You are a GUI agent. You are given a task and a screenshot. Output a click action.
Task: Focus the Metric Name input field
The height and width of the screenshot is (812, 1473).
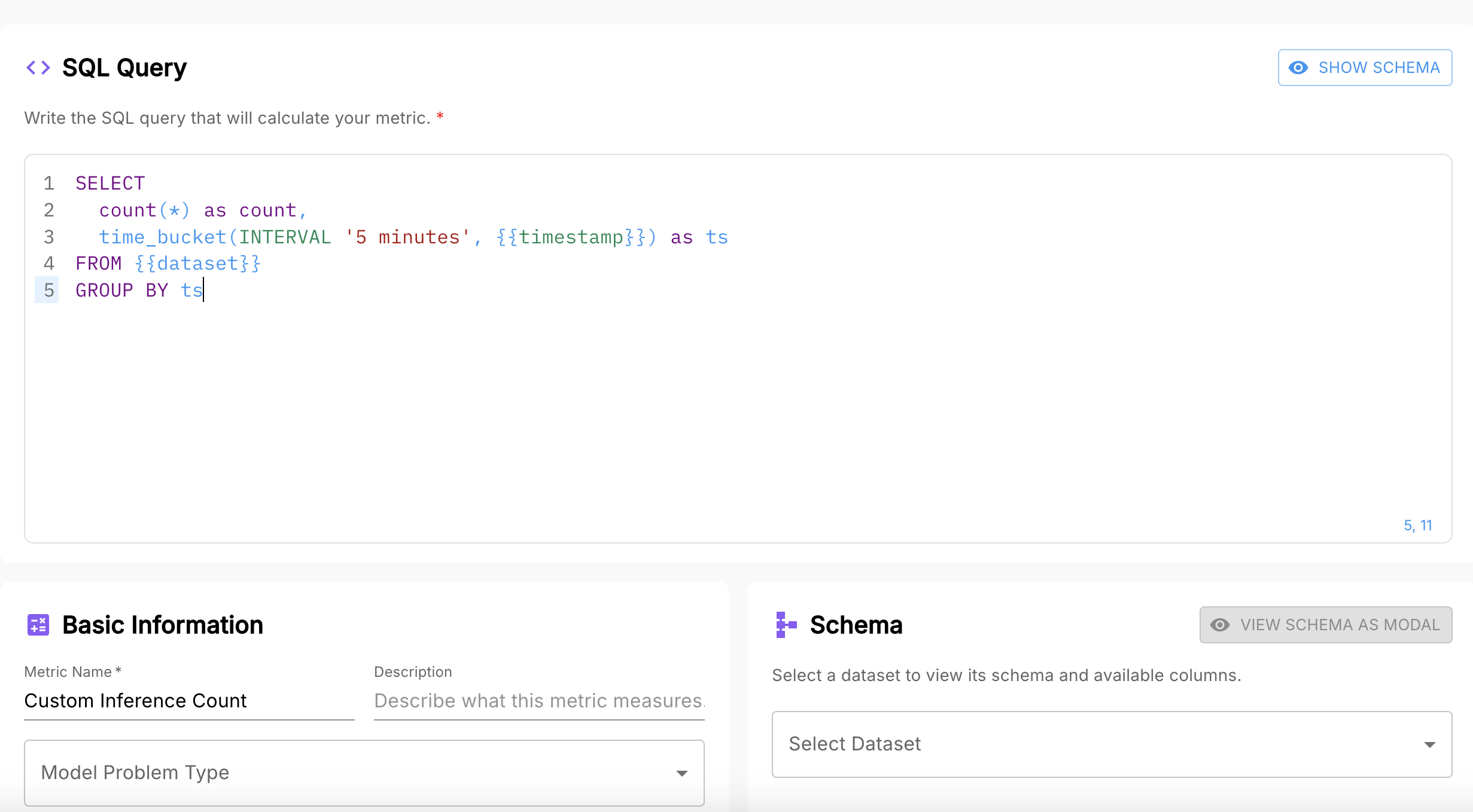pos(188,701)
